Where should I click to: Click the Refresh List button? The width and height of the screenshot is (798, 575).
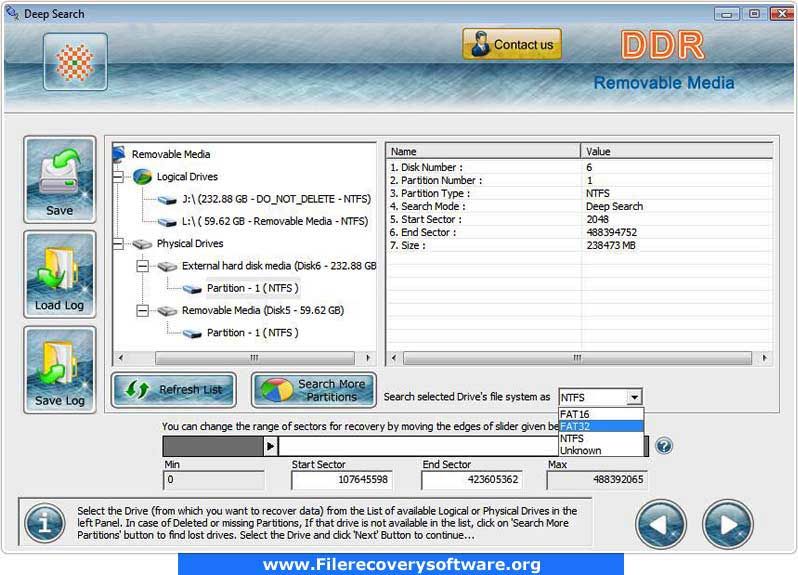(174, 390)
